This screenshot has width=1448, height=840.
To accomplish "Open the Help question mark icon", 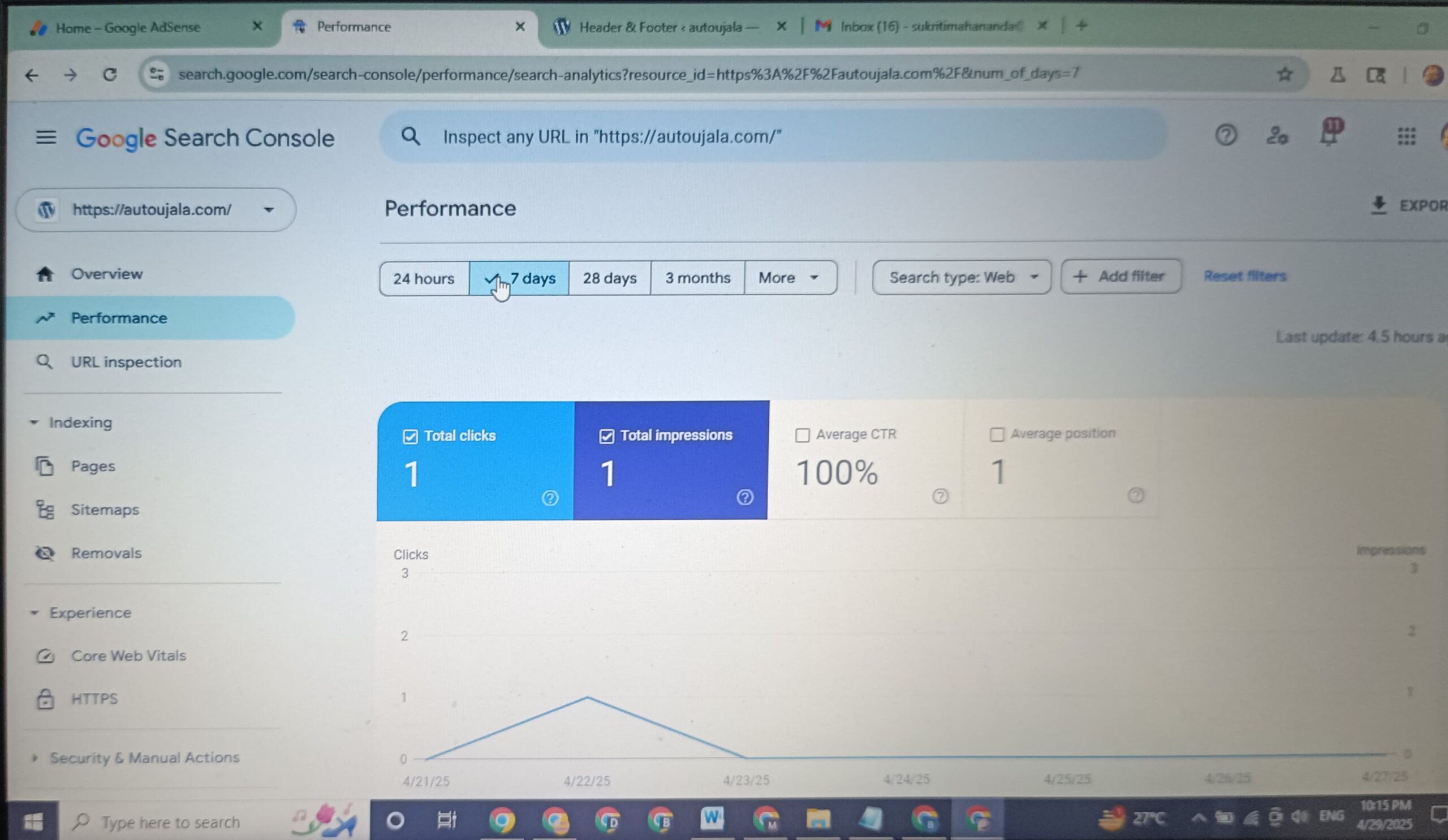I will pos(1226,135).
